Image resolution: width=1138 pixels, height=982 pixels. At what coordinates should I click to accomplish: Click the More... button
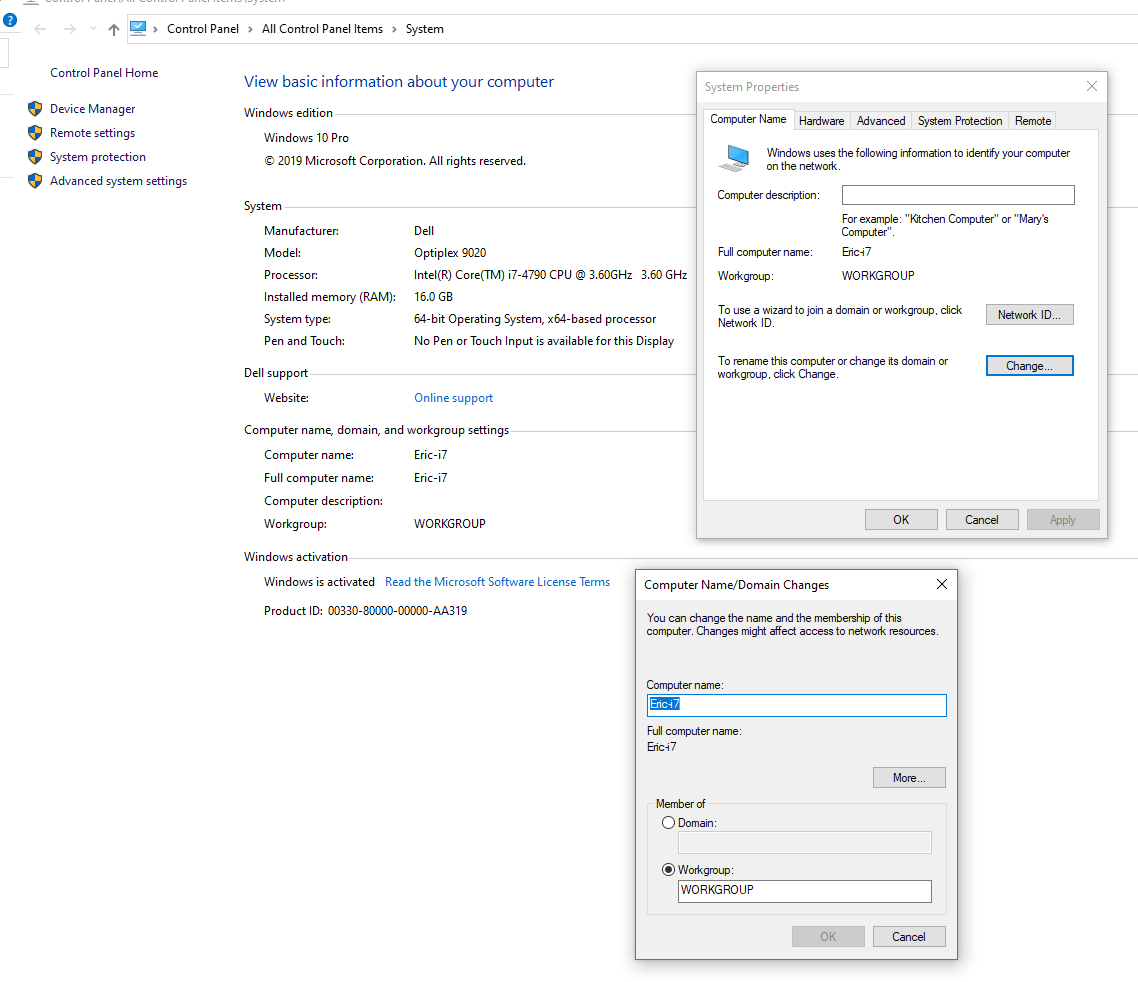[908, 778]
